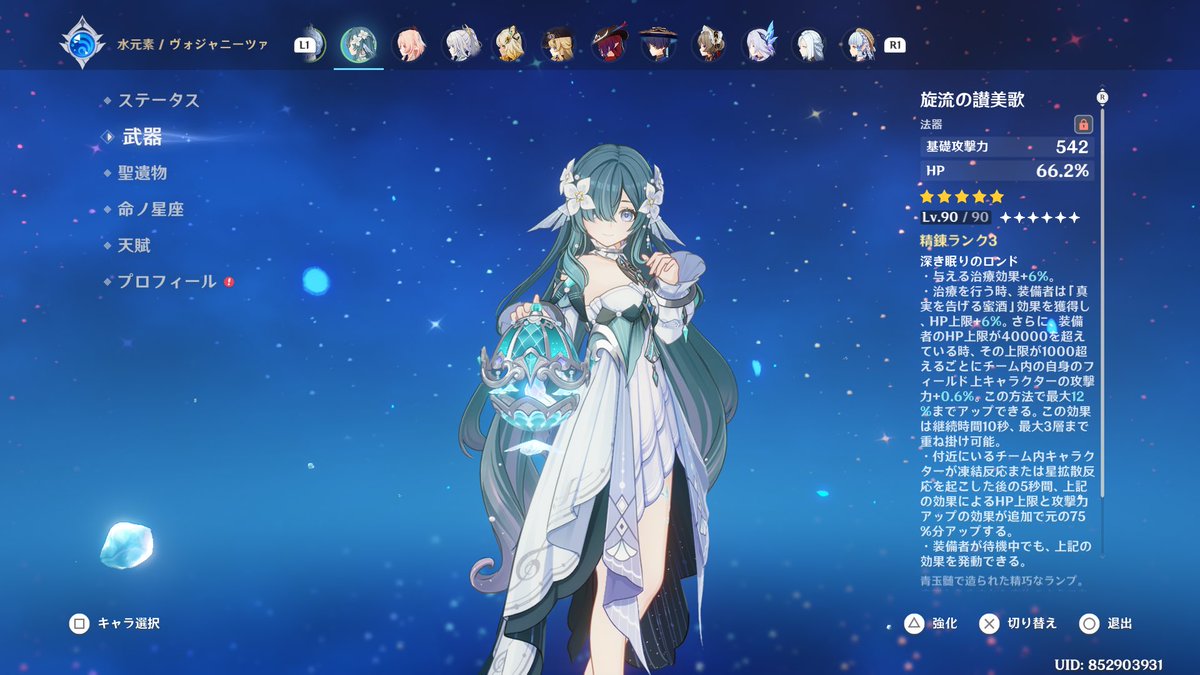Screen dimensions: 1200x675
Task: Open the ステータス menu
Action: [159, 100]
